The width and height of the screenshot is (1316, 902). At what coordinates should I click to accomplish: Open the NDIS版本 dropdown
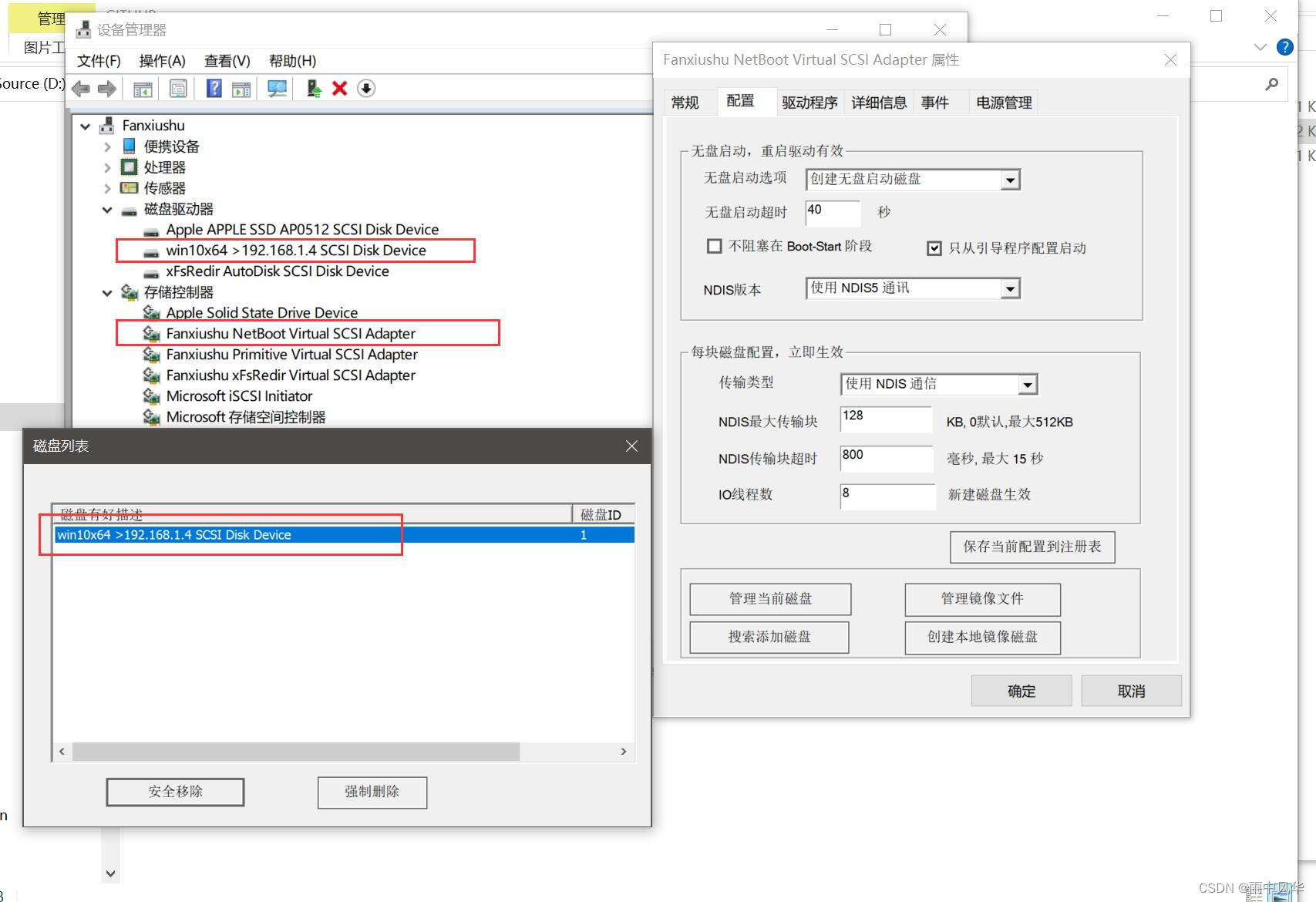(1010, 289)
